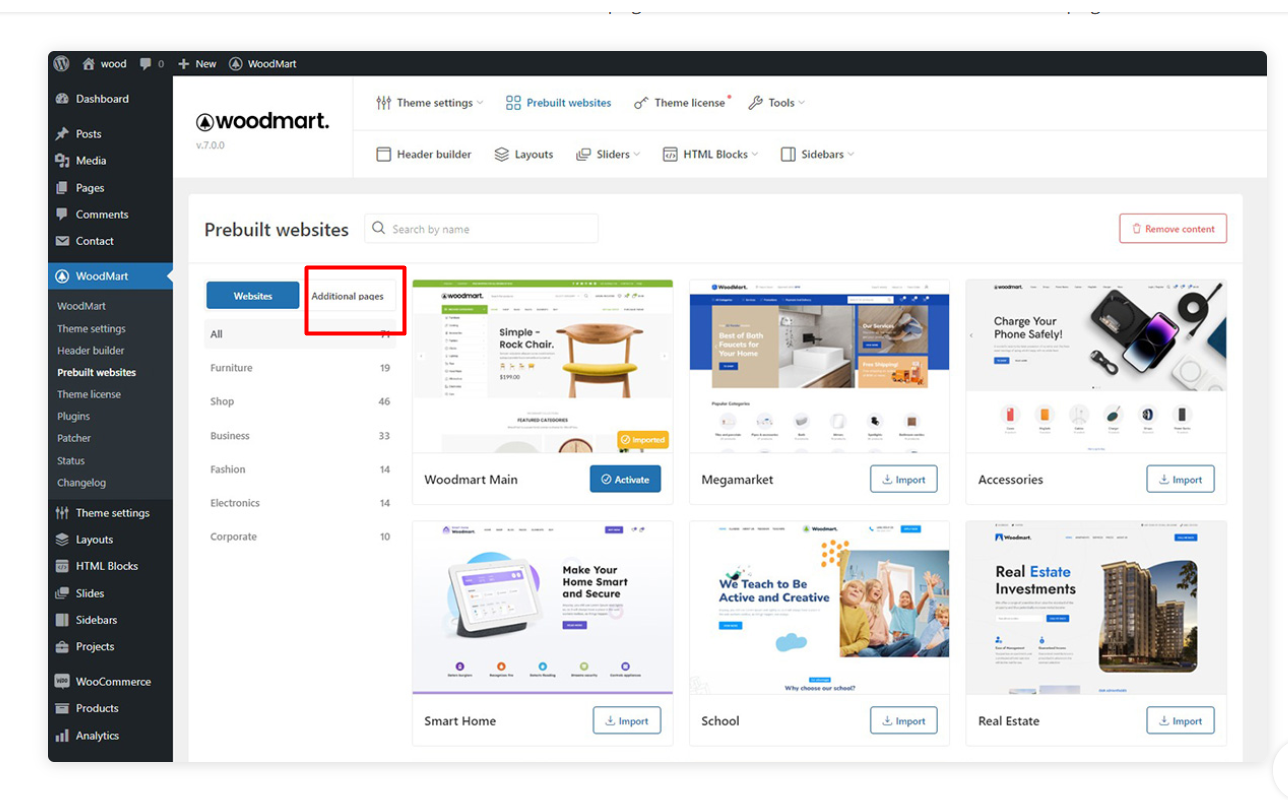Open Megamarket preview thumbnail
The image size is (1288, 800).
[819, 367]
